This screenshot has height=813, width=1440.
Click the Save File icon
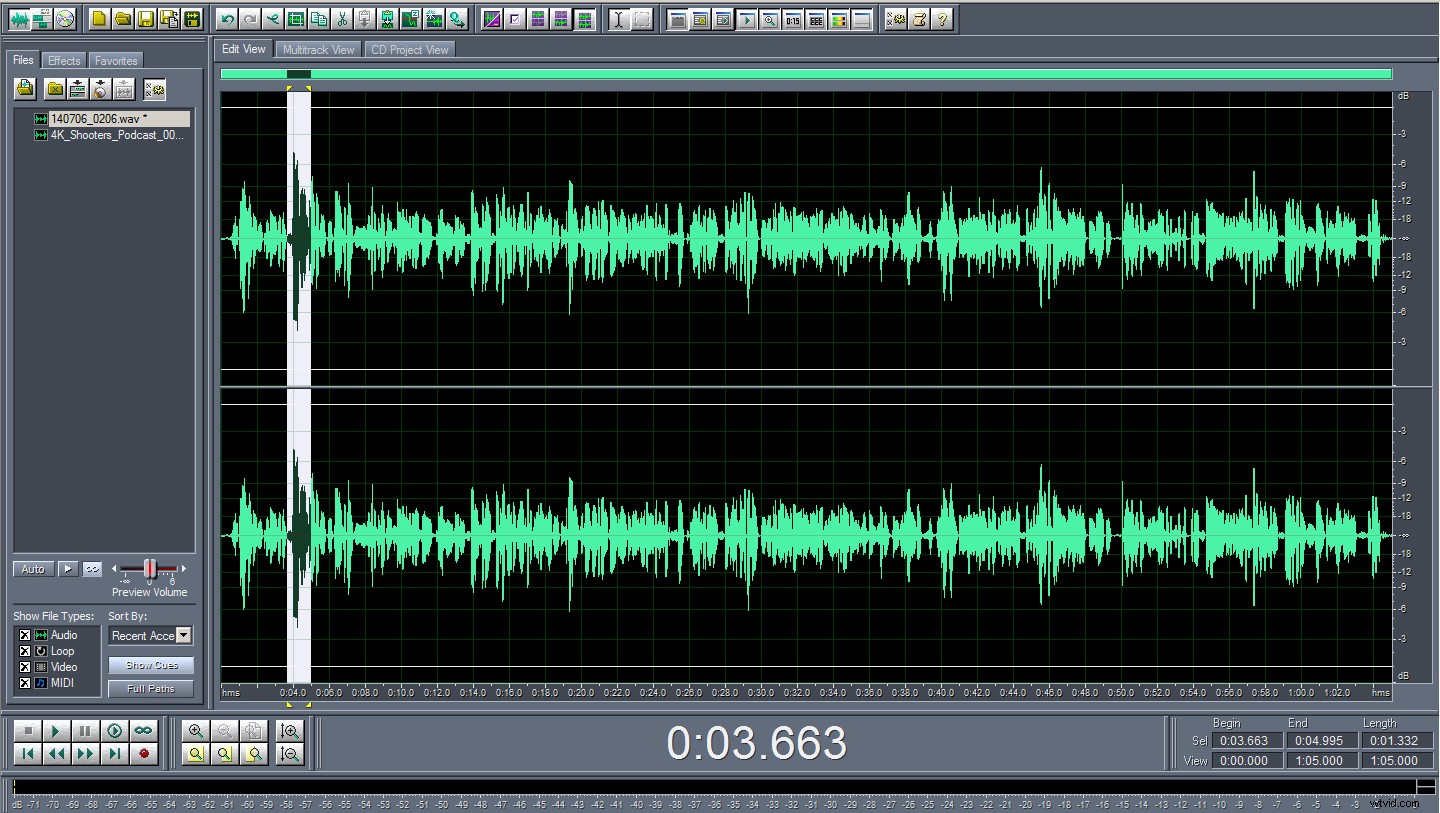pyautogui.click(x=143, y=18)
